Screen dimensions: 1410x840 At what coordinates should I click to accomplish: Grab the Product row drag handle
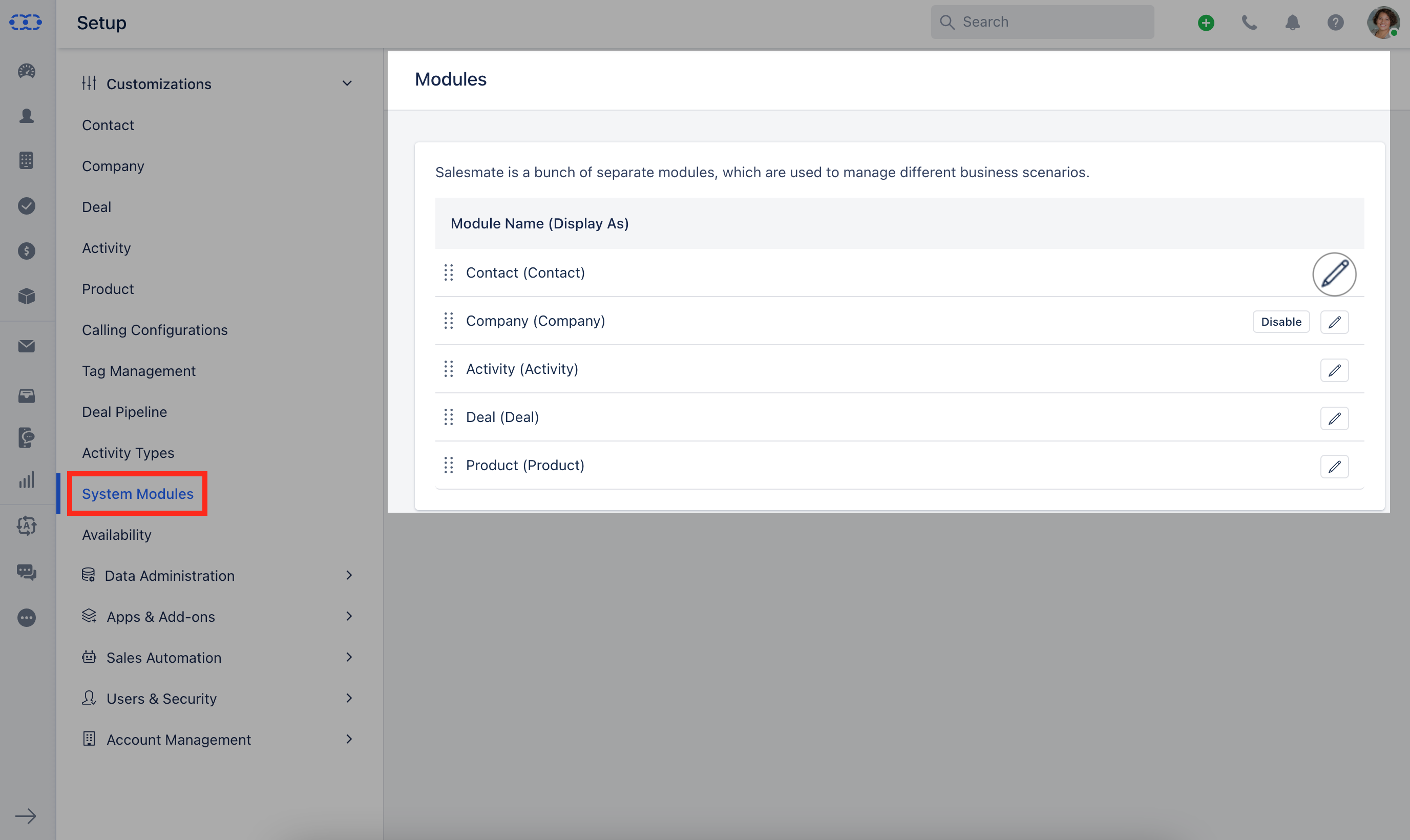pyautogui.click(x=448, y=465)
